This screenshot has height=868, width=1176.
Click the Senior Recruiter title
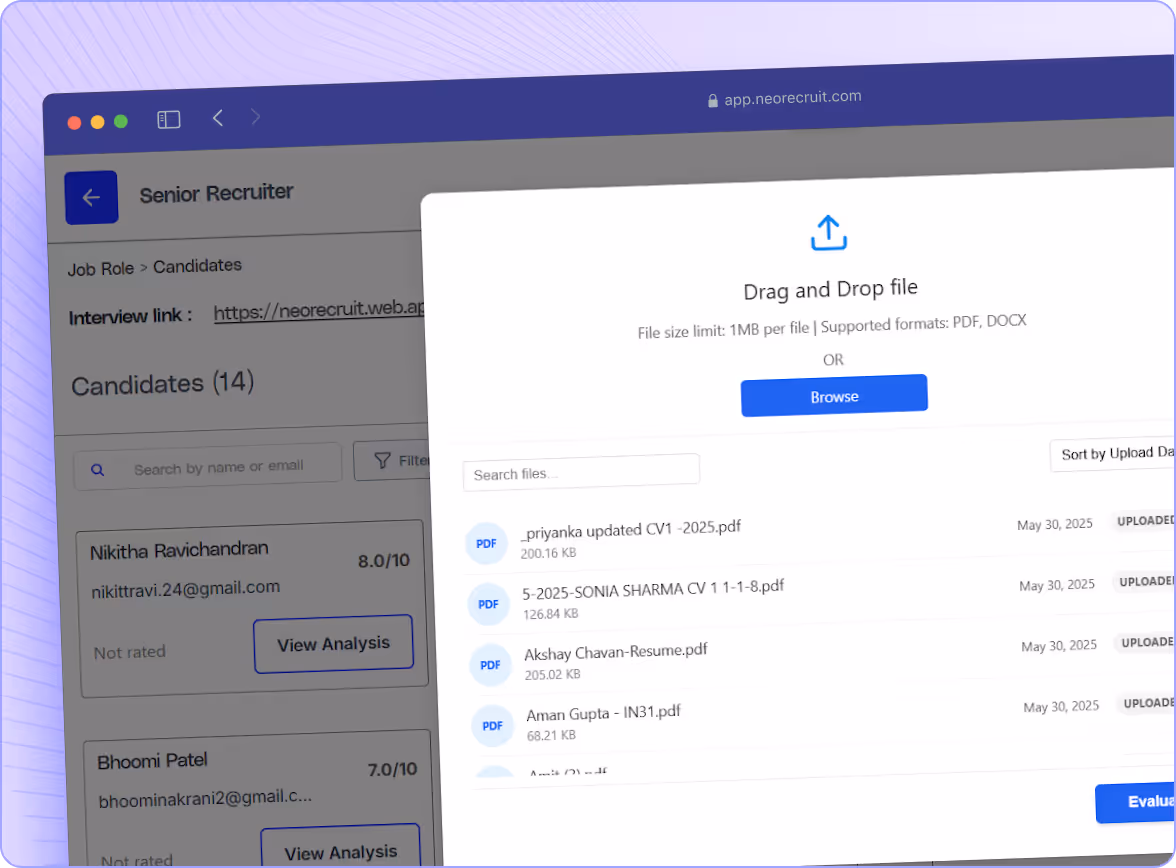[x=216, y=194]
